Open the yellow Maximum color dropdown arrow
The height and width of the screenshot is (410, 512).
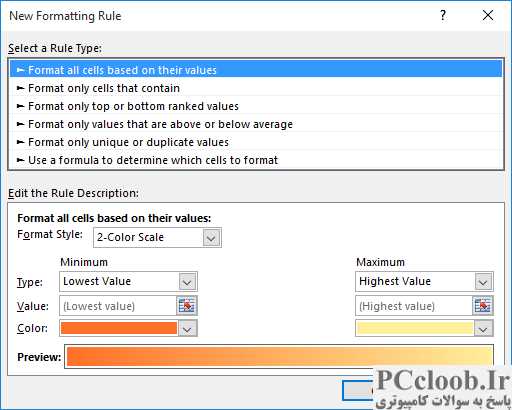(x=483, y=329)
